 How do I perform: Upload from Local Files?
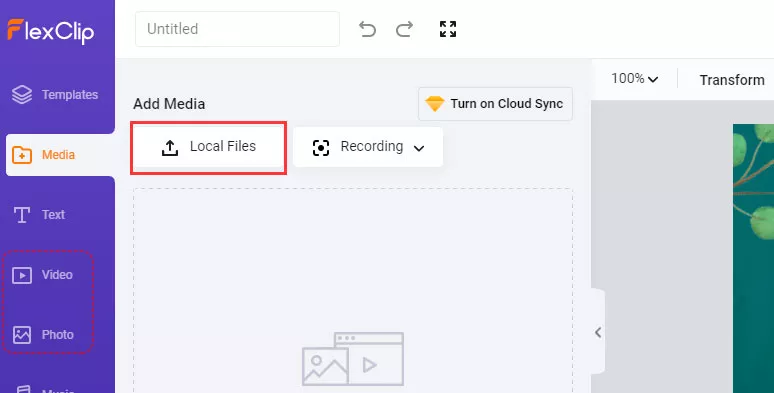point(208,147)
